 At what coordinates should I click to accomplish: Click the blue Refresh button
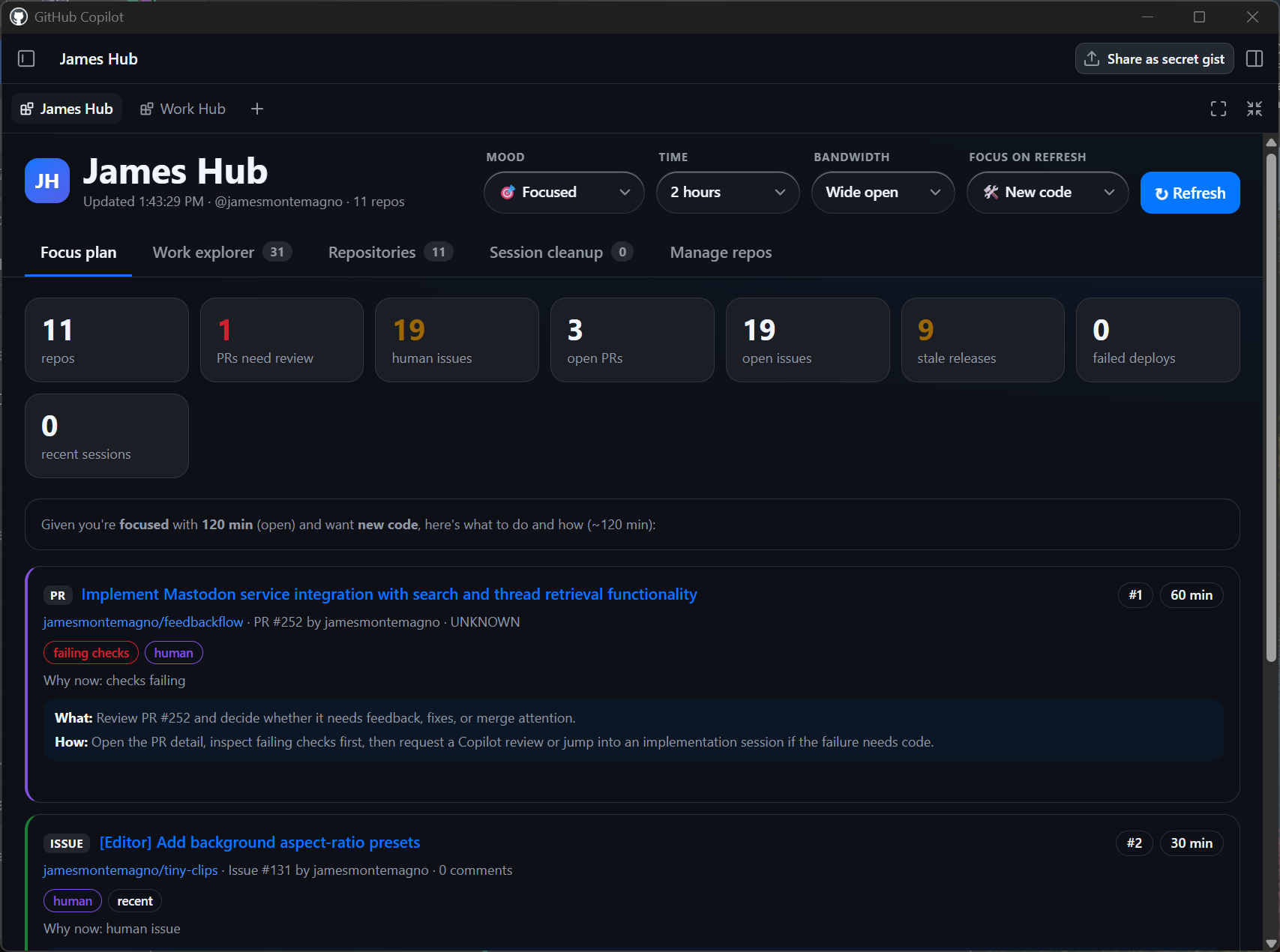point(1190,193)
